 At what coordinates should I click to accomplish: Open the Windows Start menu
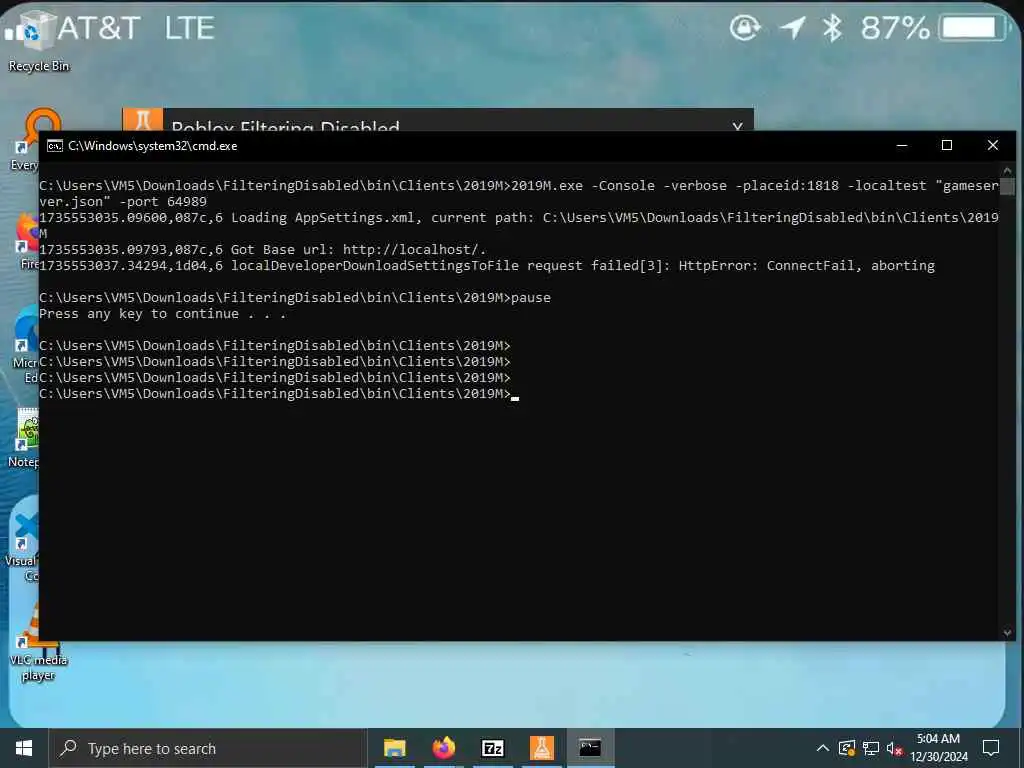click(x=24, y=748)
